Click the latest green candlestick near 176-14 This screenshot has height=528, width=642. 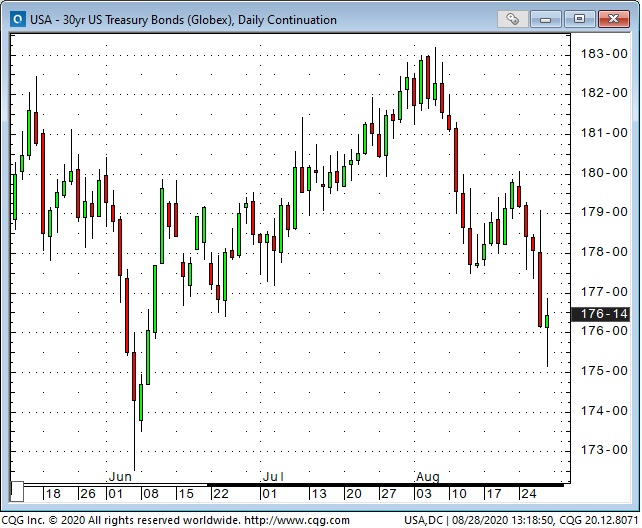click(x=547, y=321)
